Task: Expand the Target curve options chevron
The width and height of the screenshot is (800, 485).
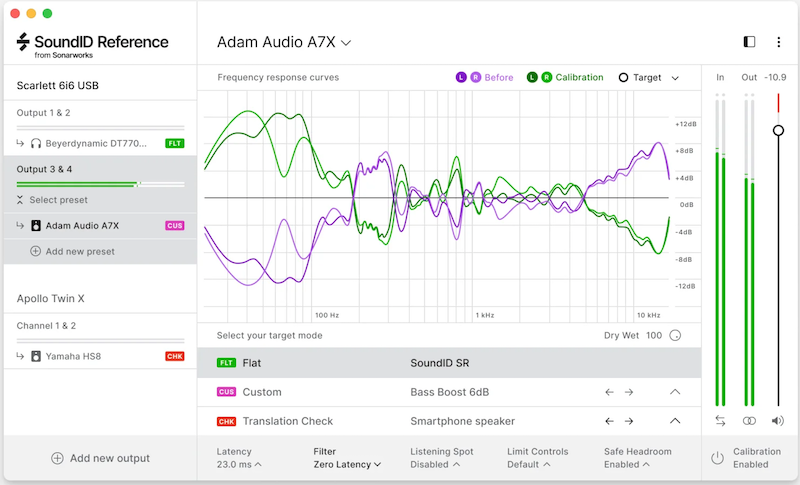Action: (675, 78)
